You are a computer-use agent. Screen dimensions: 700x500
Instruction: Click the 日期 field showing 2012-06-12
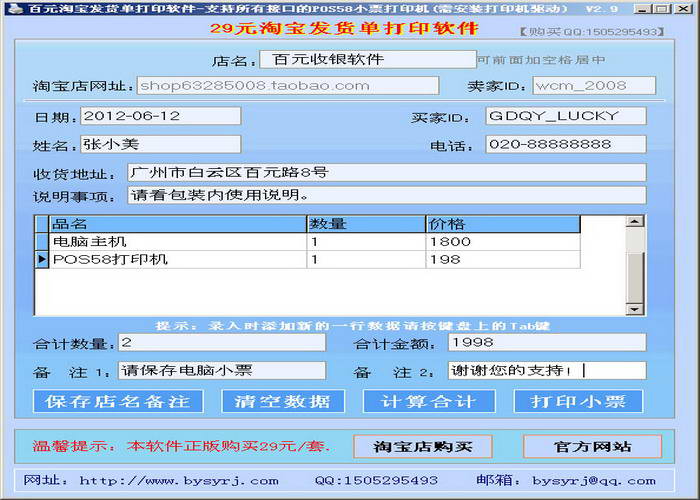pyautogui.click(x=161, y=116)
